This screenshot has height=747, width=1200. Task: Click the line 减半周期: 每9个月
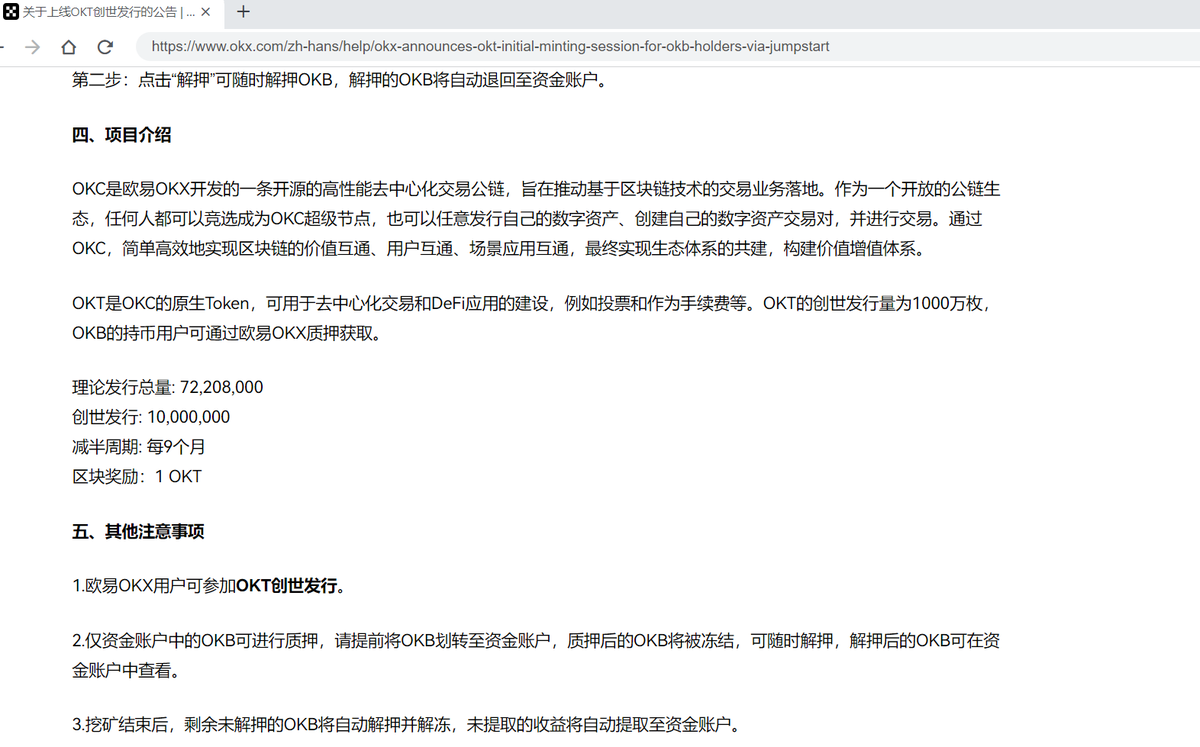pyautogui.click(x=139, y=447)
